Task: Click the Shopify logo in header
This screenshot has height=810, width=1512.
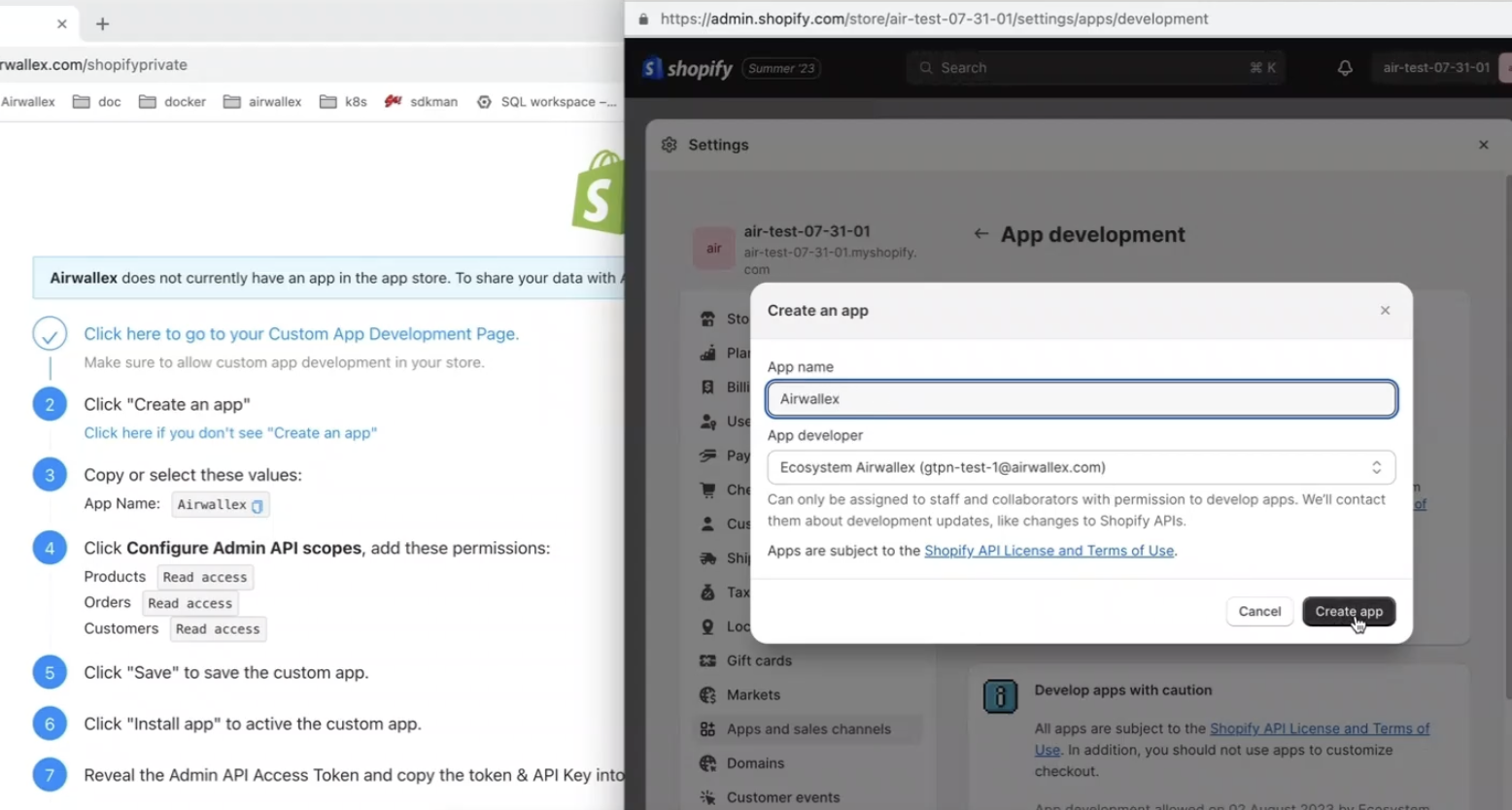Action: [687, 68]
